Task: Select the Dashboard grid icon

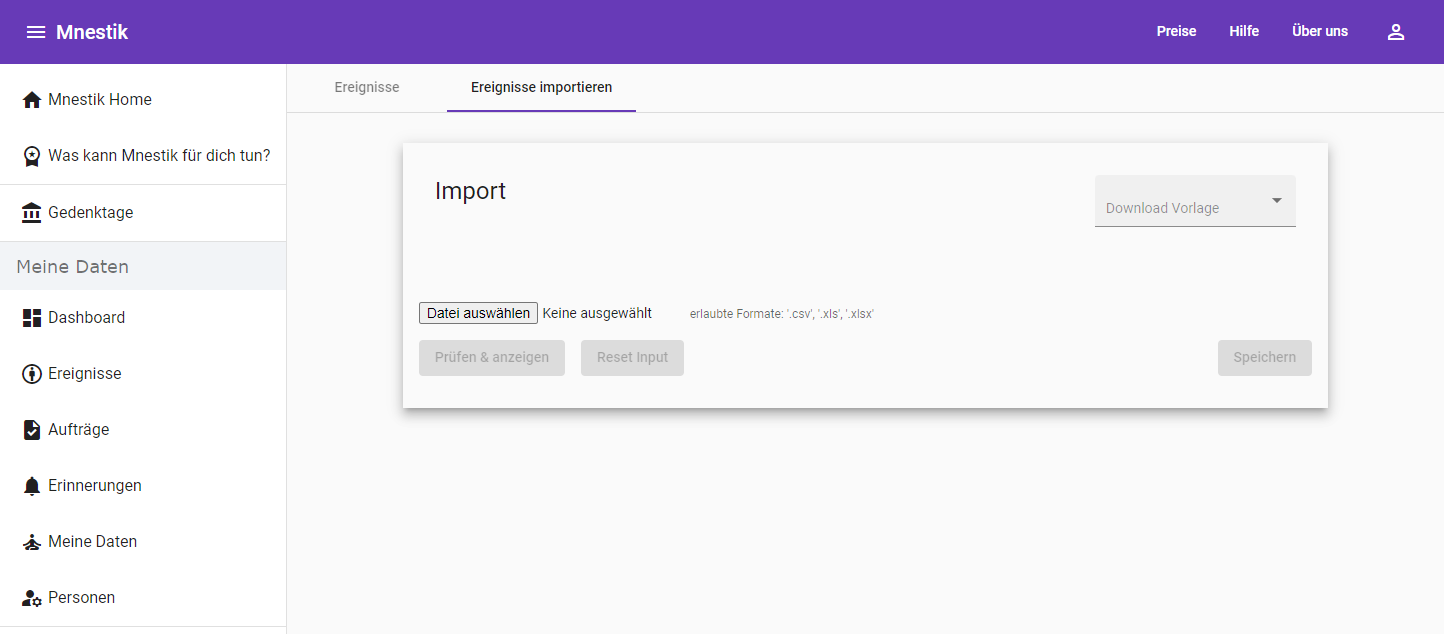Action: 32,318
